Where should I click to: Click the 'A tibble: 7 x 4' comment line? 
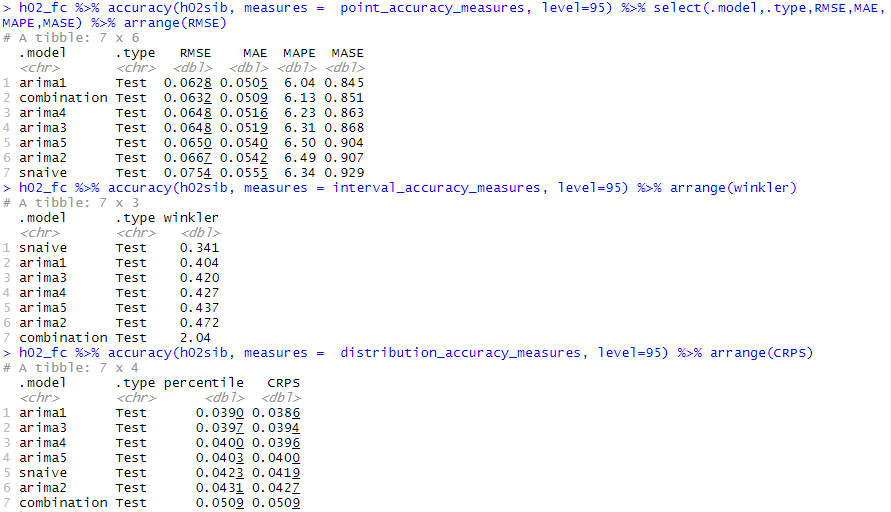[x=71, y=368]
